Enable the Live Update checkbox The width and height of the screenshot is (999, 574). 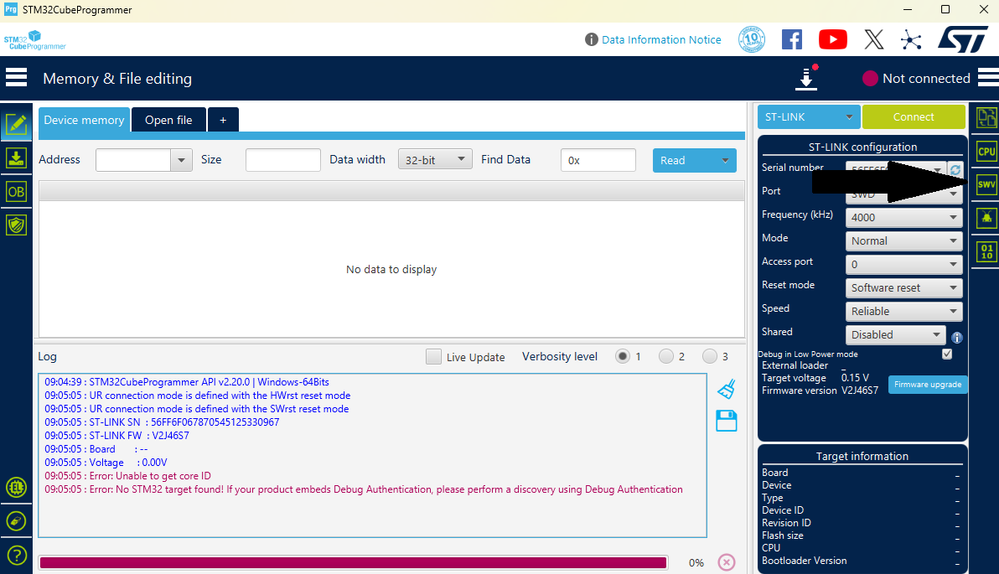[433, 357]
